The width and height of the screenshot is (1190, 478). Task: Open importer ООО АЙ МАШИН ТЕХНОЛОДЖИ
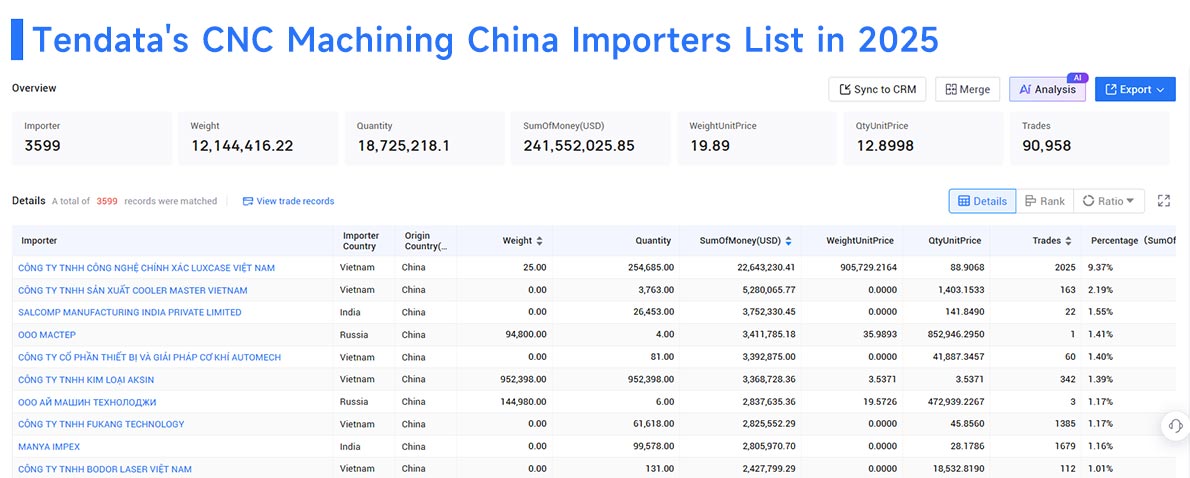pyautogui.click(x=87, y=401)
